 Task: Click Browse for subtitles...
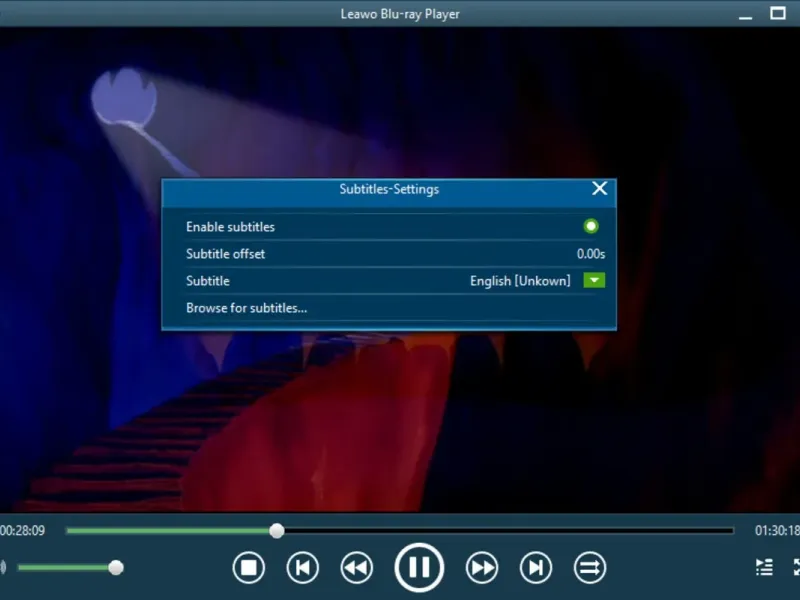[246, 308]
